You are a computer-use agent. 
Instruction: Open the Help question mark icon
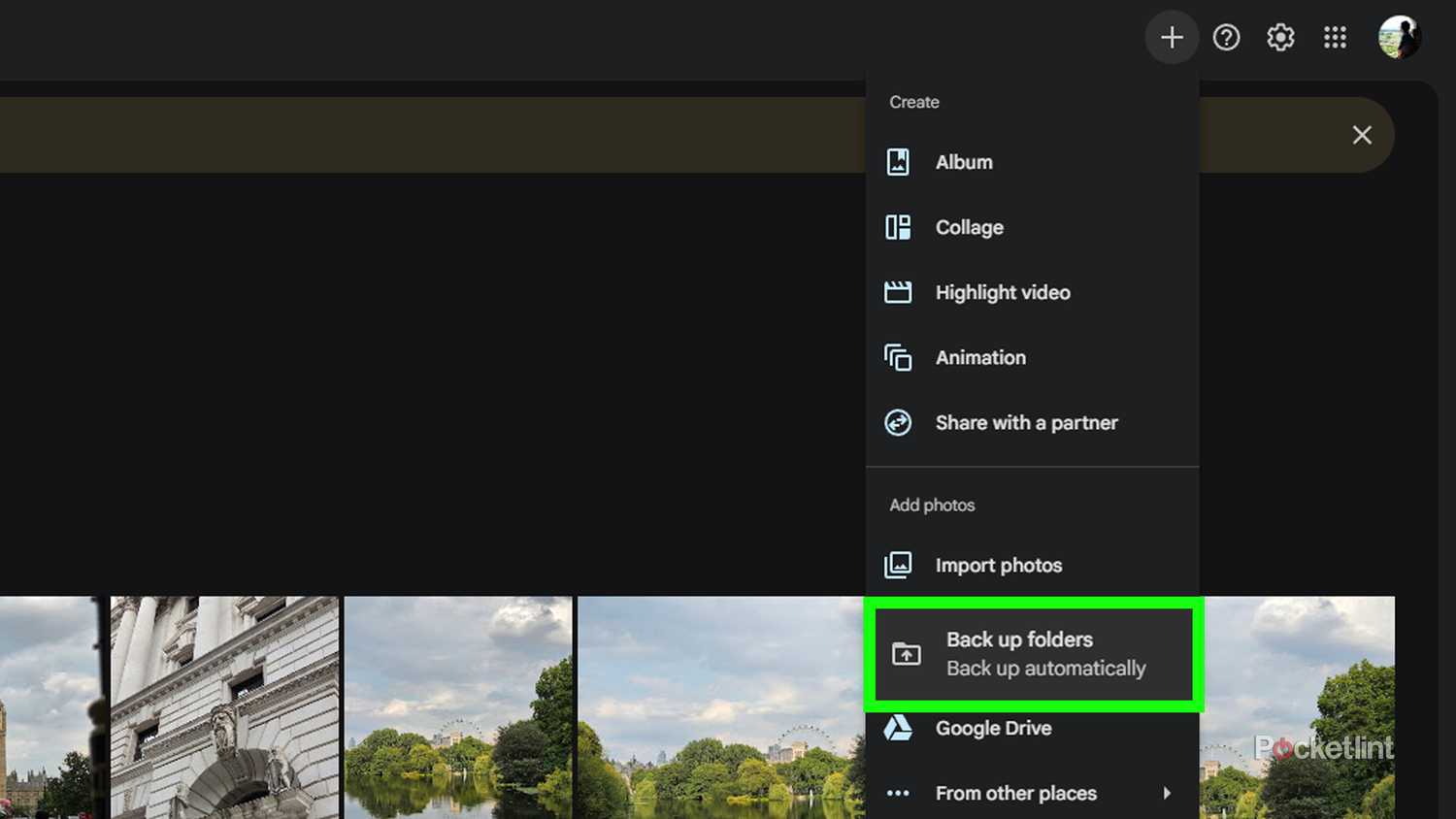tap(1226, 38)
